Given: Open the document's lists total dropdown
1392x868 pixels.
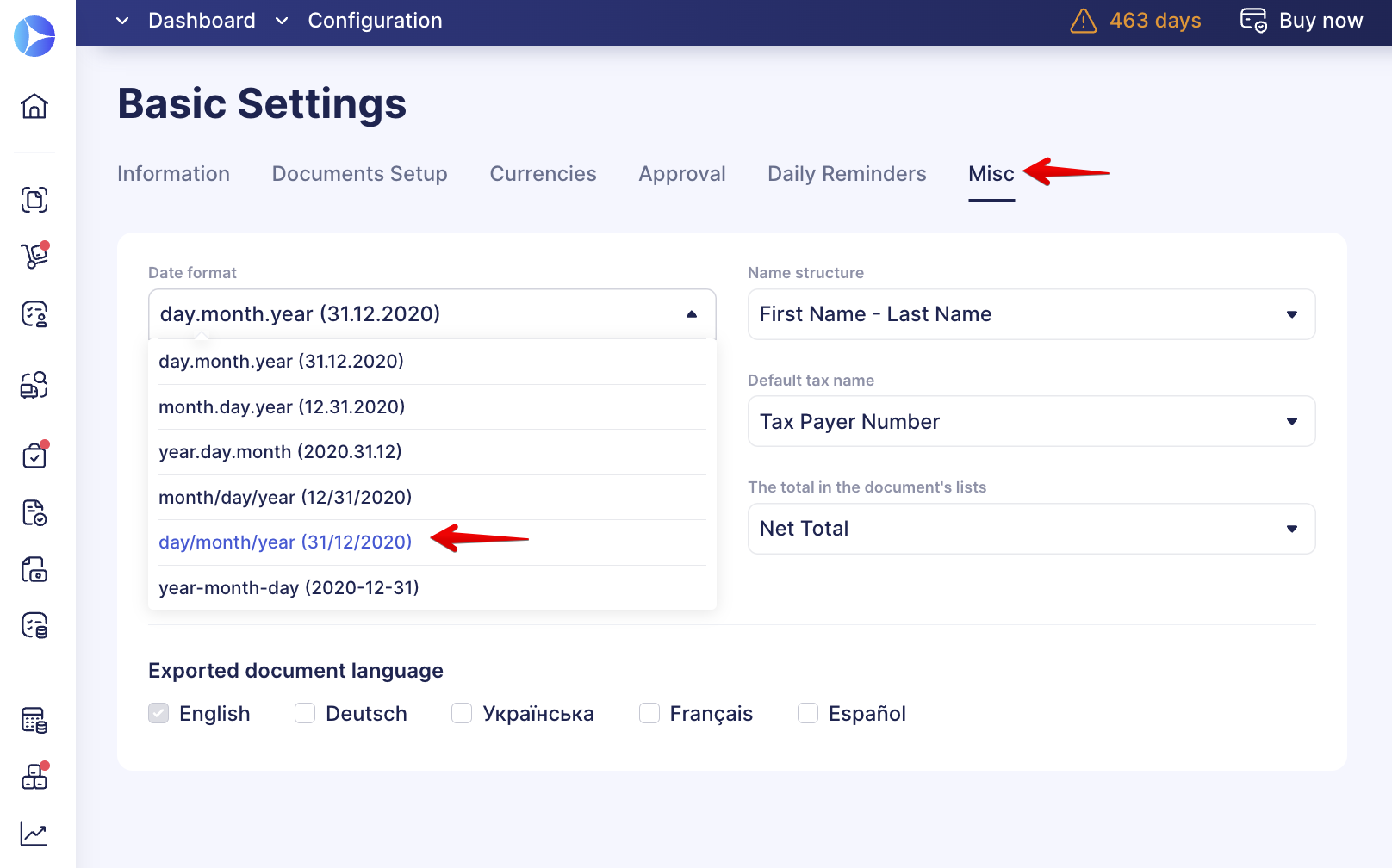Looking at the screenshot, I should (1031, 529).
